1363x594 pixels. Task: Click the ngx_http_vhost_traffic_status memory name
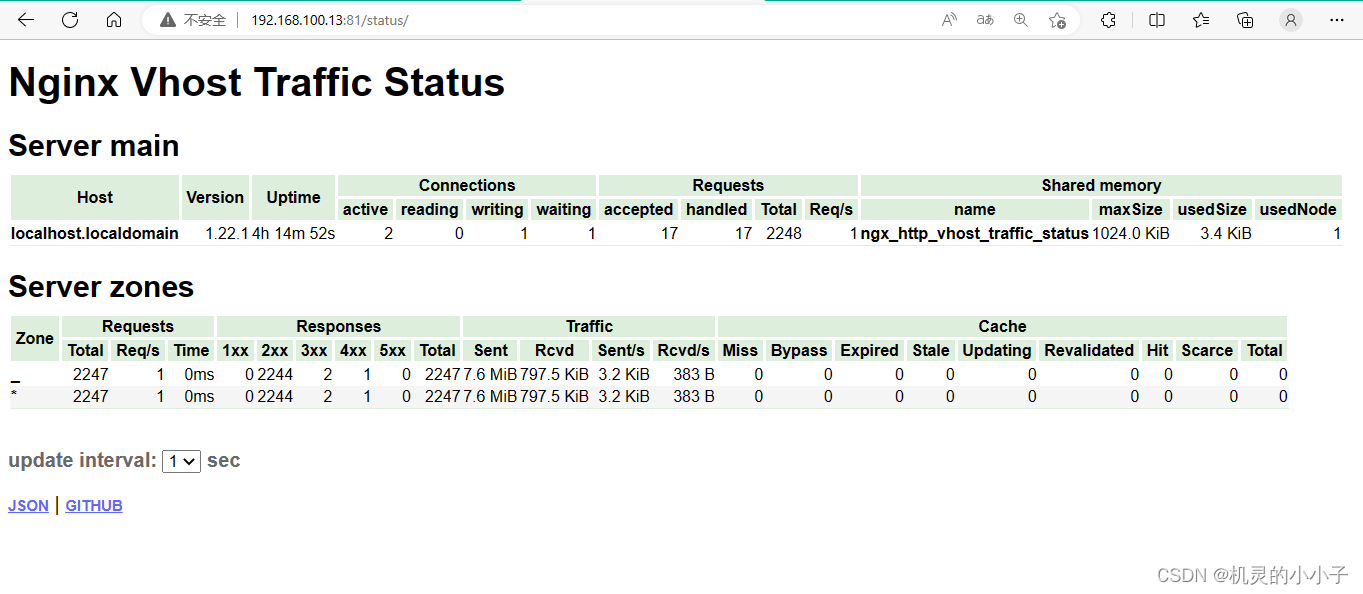pos(975,233)
